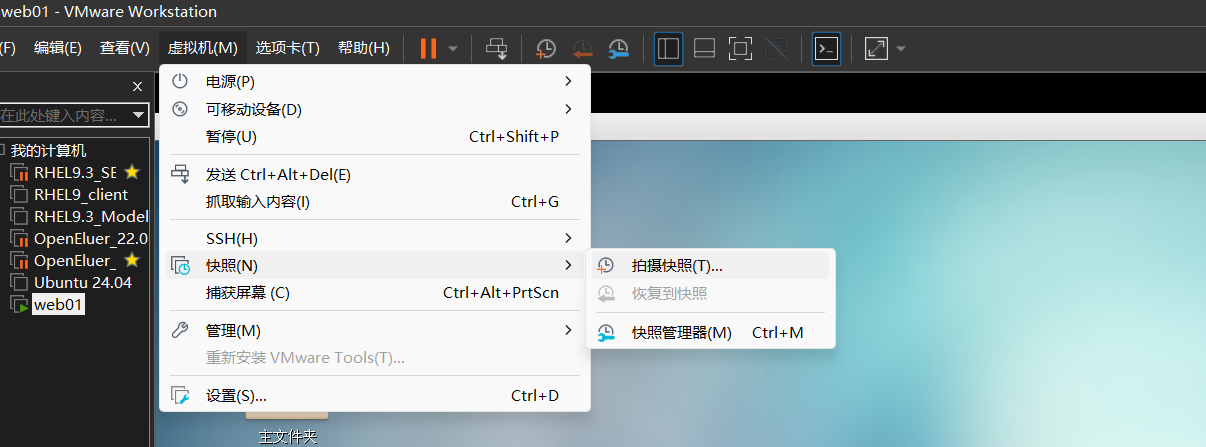Select 暂停(U) menu entry
Viewport: 1206px width, 447px height.
[x=375, y=136]
